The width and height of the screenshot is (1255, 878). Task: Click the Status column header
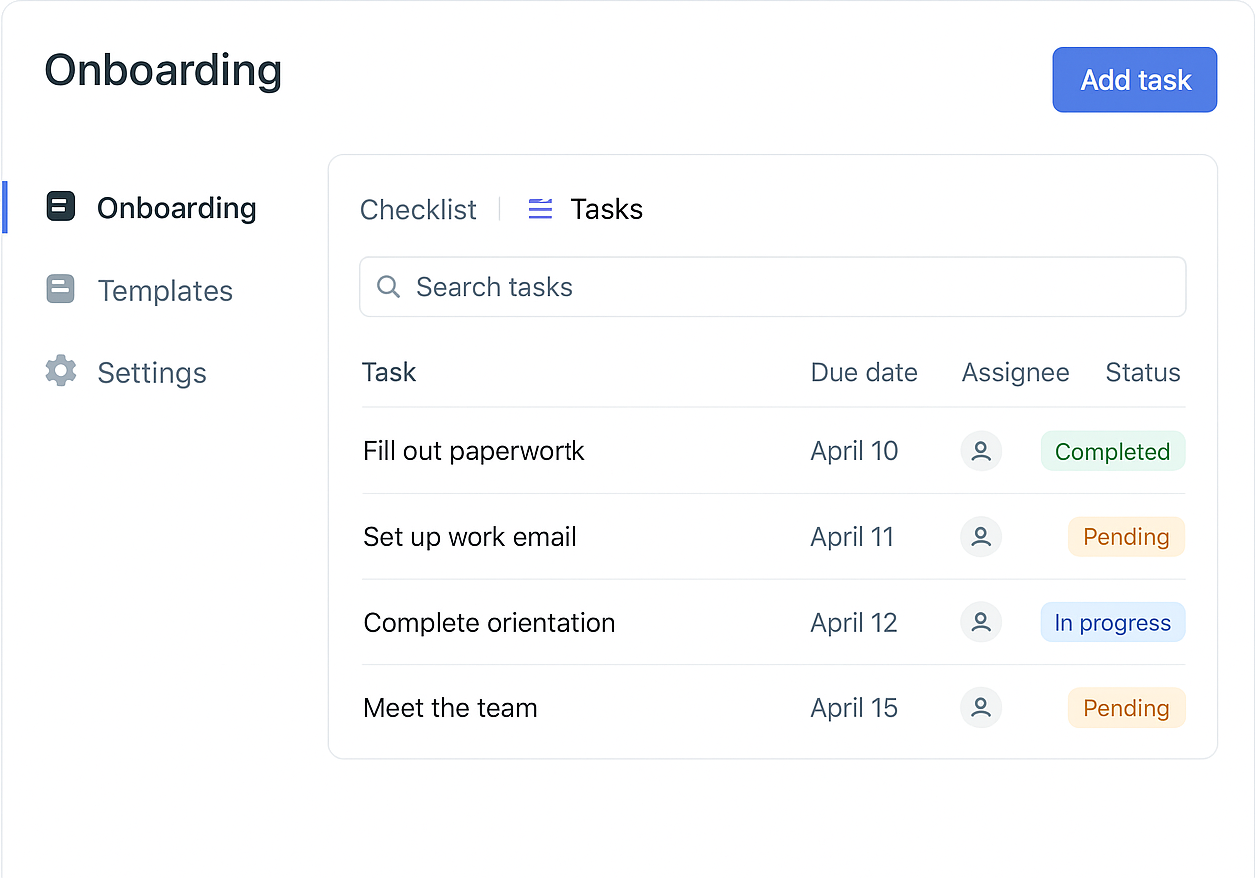click(x=1143, y=372)
